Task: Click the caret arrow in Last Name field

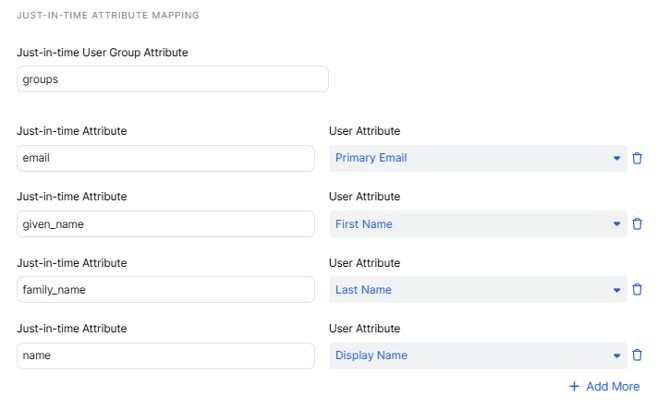Action: point(617,290)
